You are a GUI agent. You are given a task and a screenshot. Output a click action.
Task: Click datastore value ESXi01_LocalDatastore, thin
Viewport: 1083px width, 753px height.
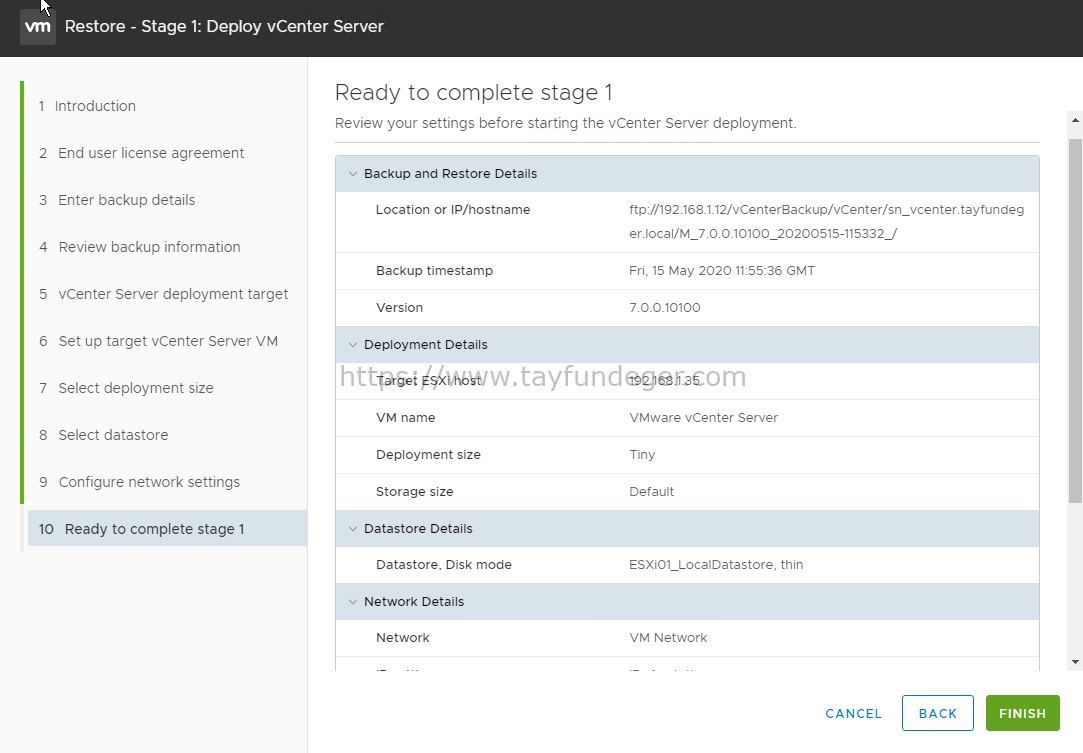click(716, 565)
